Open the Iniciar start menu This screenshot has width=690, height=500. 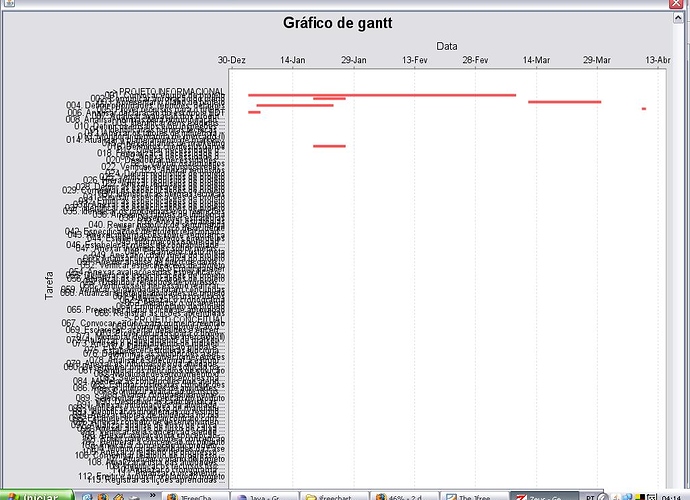point(36,496)
